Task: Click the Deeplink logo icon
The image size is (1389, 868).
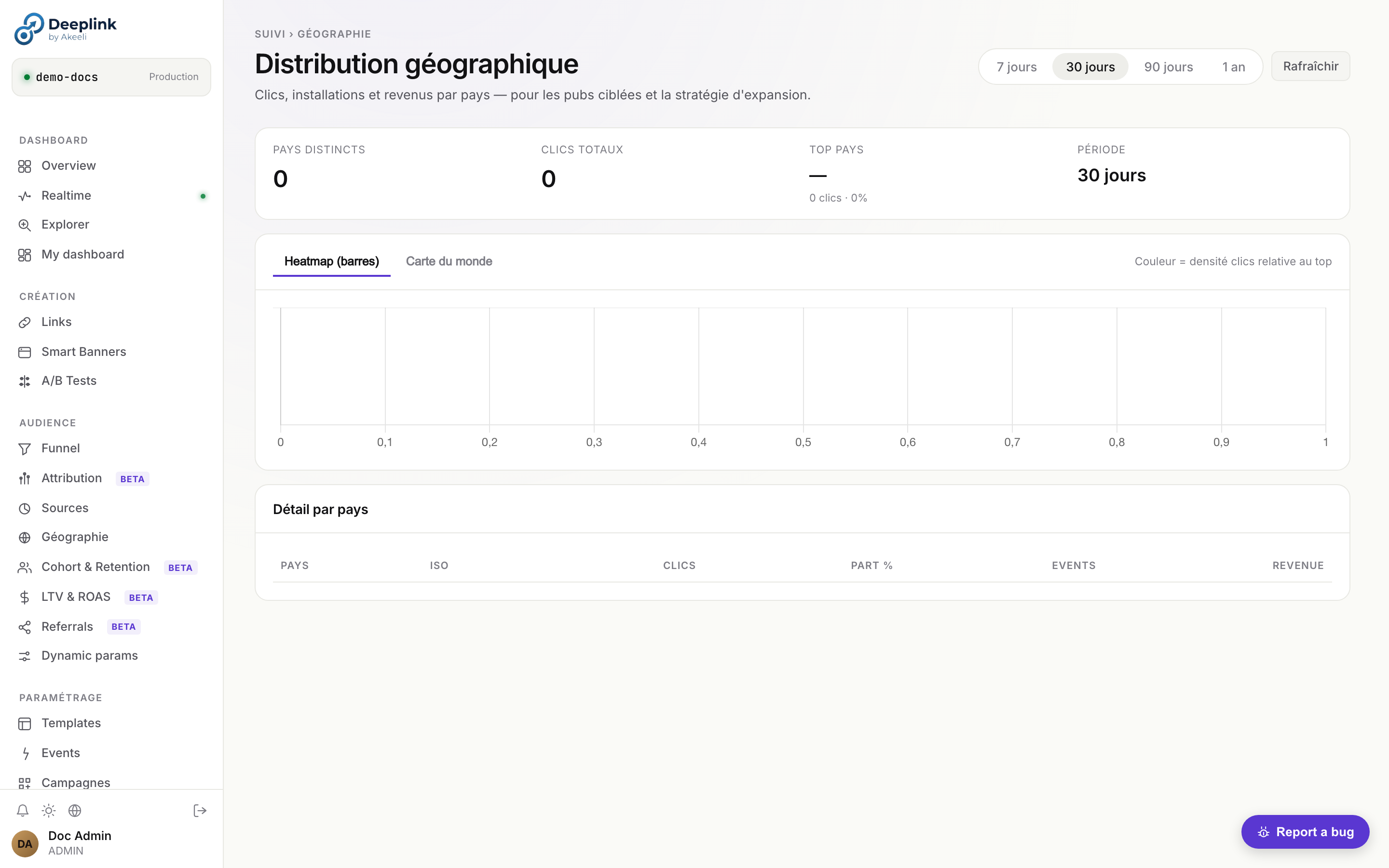Action: coord(29,29)
